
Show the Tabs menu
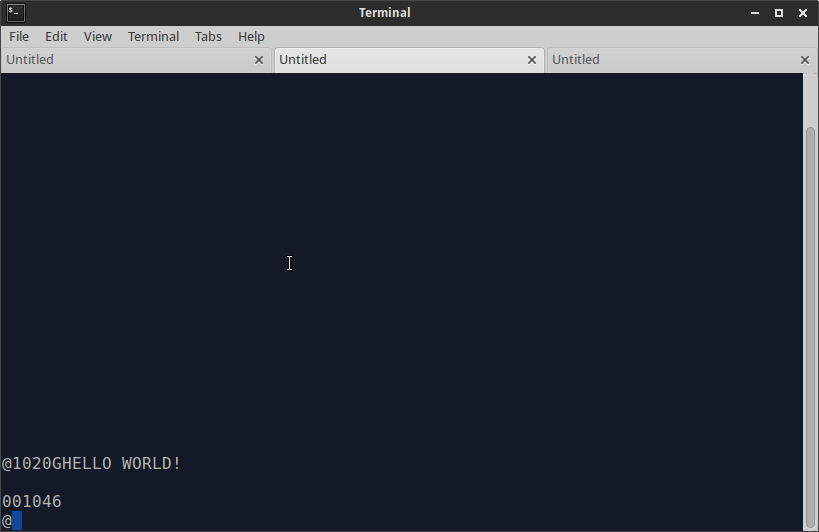point(208,36)
